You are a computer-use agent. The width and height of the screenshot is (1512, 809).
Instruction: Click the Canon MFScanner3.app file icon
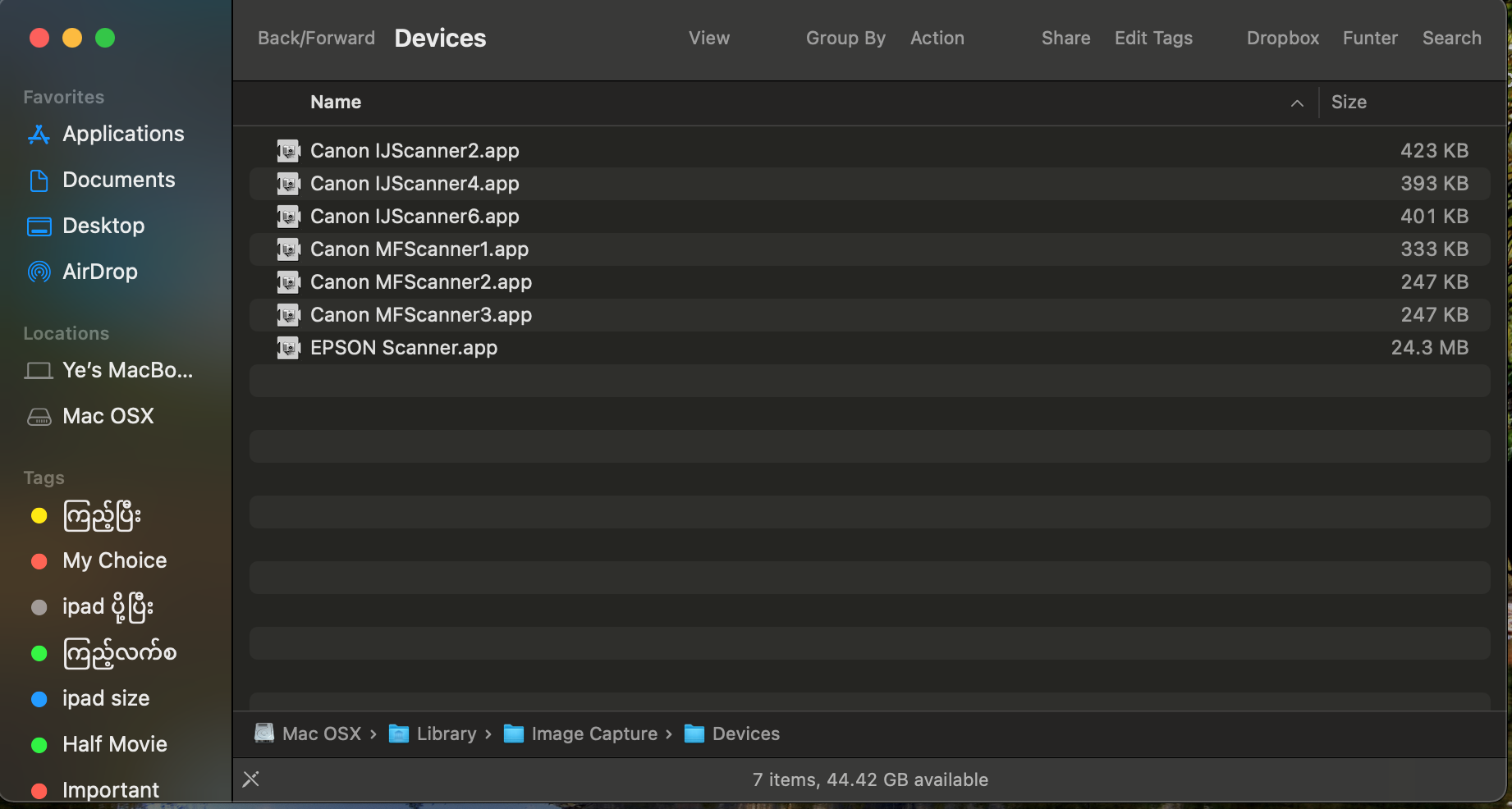(288, 315)
